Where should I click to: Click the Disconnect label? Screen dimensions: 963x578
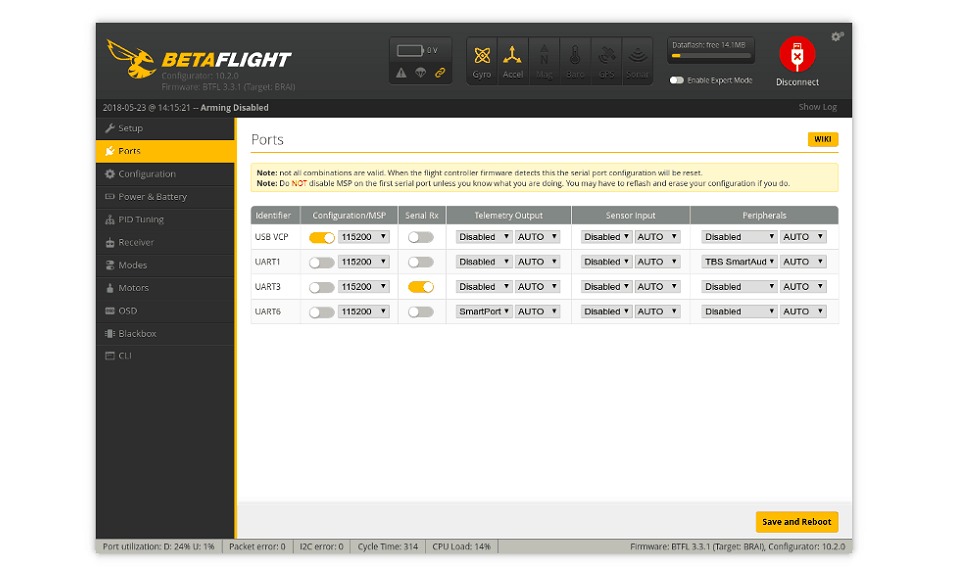(797, 82)
